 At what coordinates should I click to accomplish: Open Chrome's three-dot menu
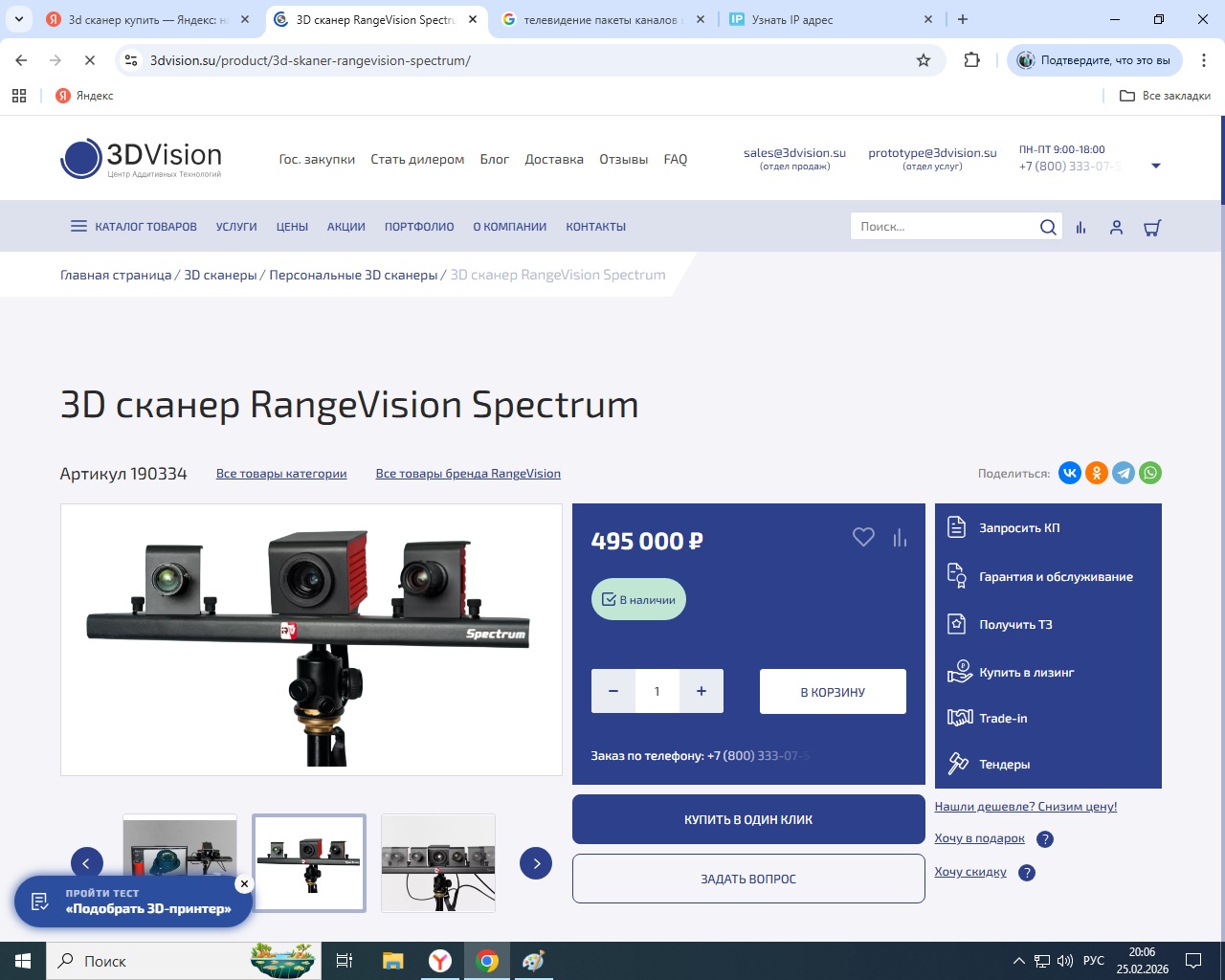tap(1204, 60)
